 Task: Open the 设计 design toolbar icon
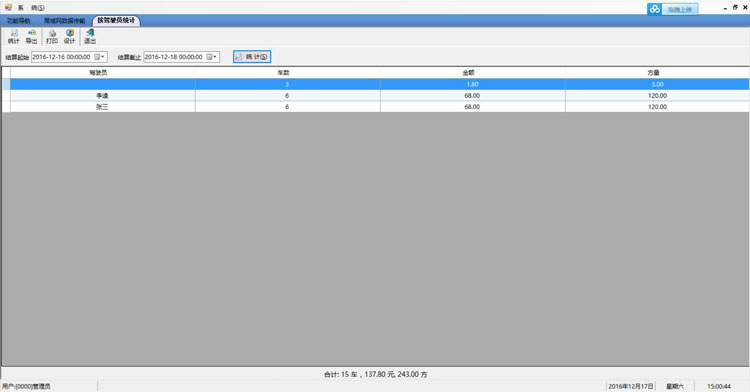[x=70, y=36]
